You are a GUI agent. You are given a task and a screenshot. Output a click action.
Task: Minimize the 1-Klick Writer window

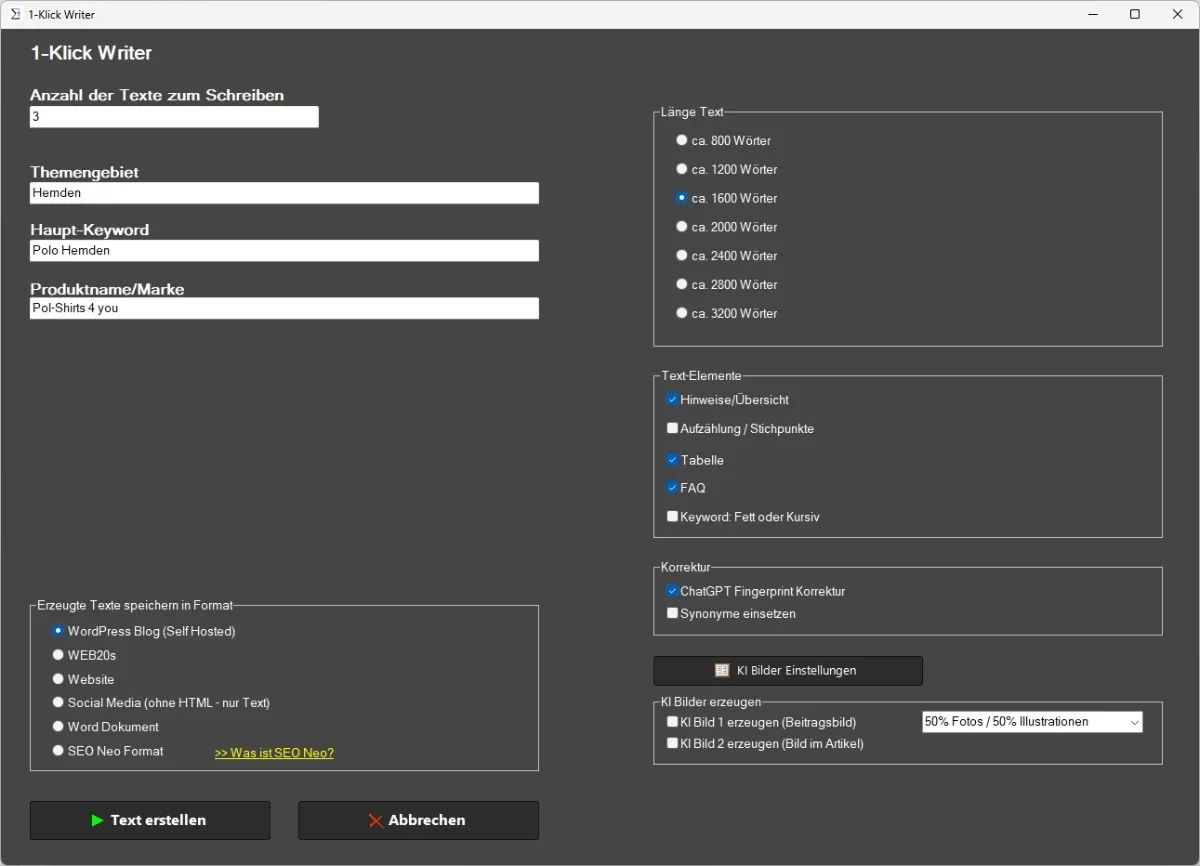pos(1092,14)
